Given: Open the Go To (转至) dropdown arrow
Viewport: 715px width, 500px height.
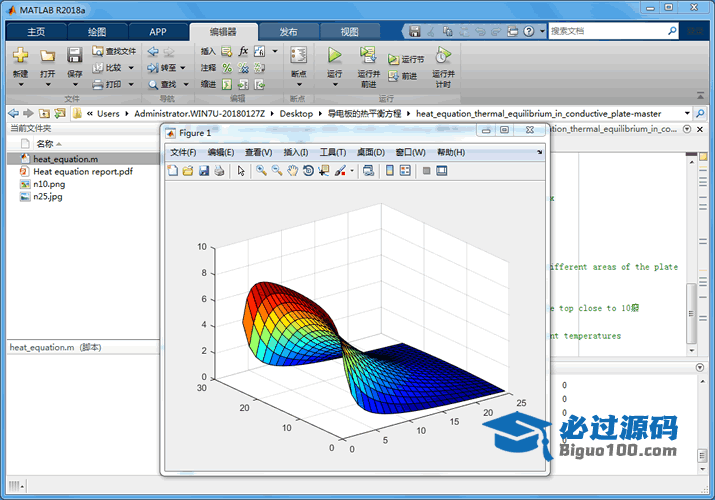Looking at the screenshot, I should [x=183, y=68].
